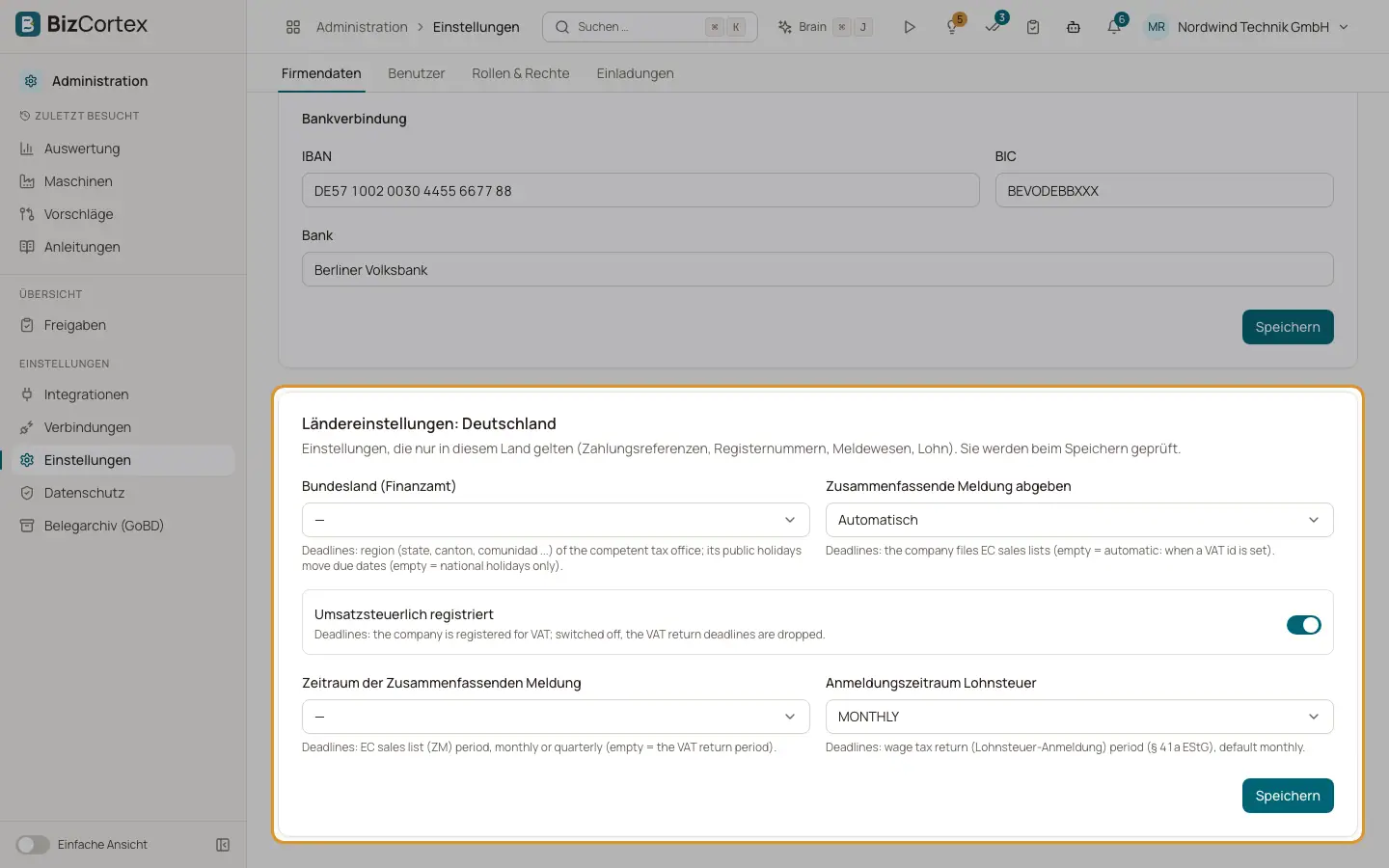Open Datenschutz in the sidebar
Viewport: 1389px width, 868px height.
tap(123, 493)
